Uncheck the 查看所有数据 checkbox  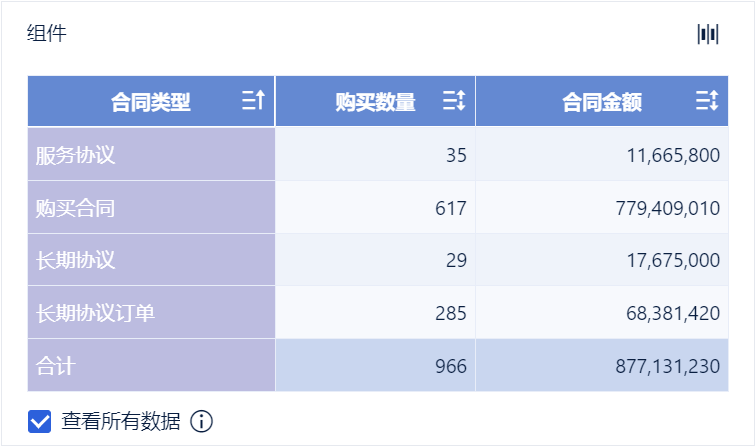tap(40, 421)
